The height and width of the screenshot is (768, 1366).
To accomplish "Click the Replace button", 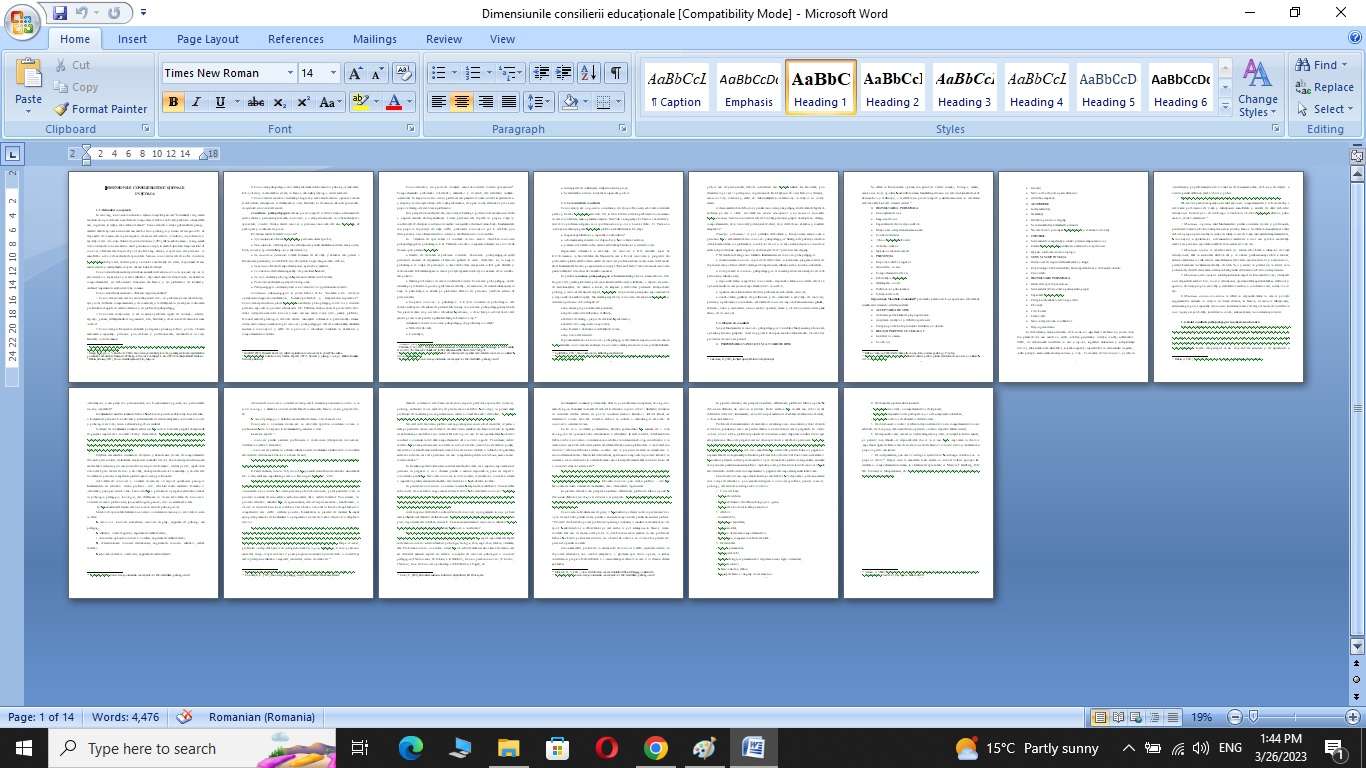I will coord(1324,87).
